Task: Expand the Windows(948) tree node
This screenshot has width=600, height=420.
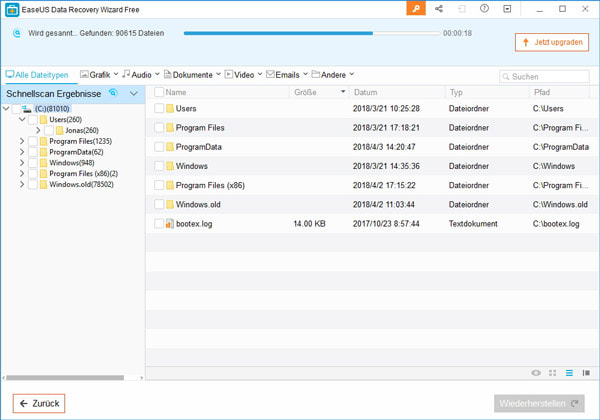Action: [x=22, y=163]
